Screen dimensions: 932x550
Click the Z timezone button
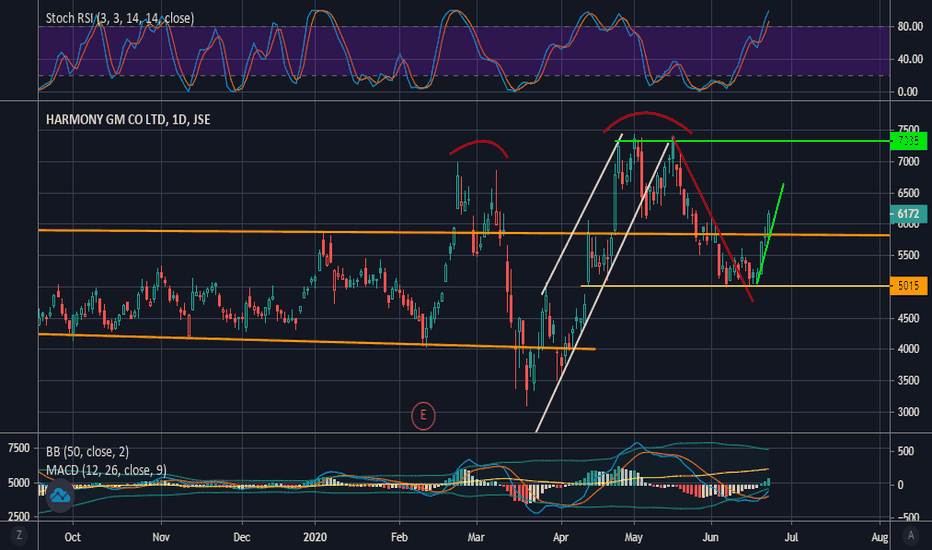(x=19, y=536)
